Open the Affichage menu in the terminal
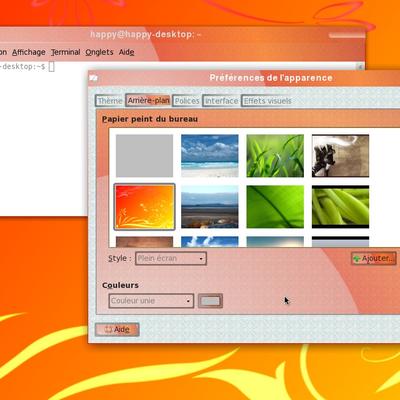400x400 pixels. (x=29, y=52)
